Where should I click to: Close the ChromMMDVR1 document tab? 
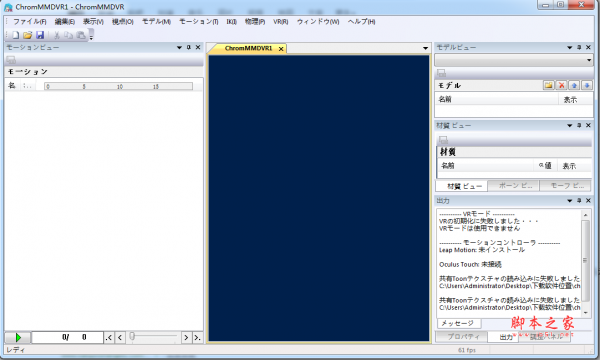click(281, 49)
